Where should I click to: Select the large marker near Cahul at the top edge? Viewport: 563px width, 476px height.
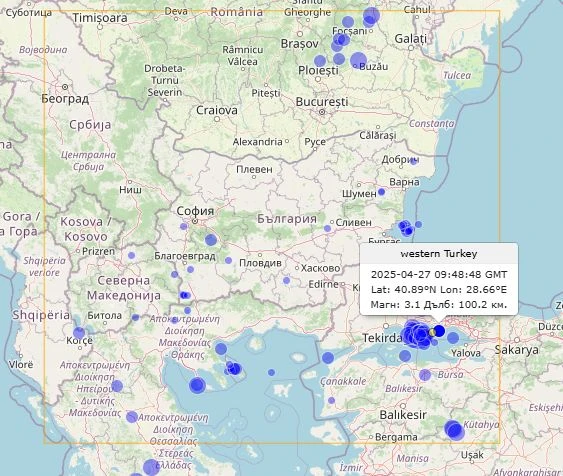(x=371, y=15)
